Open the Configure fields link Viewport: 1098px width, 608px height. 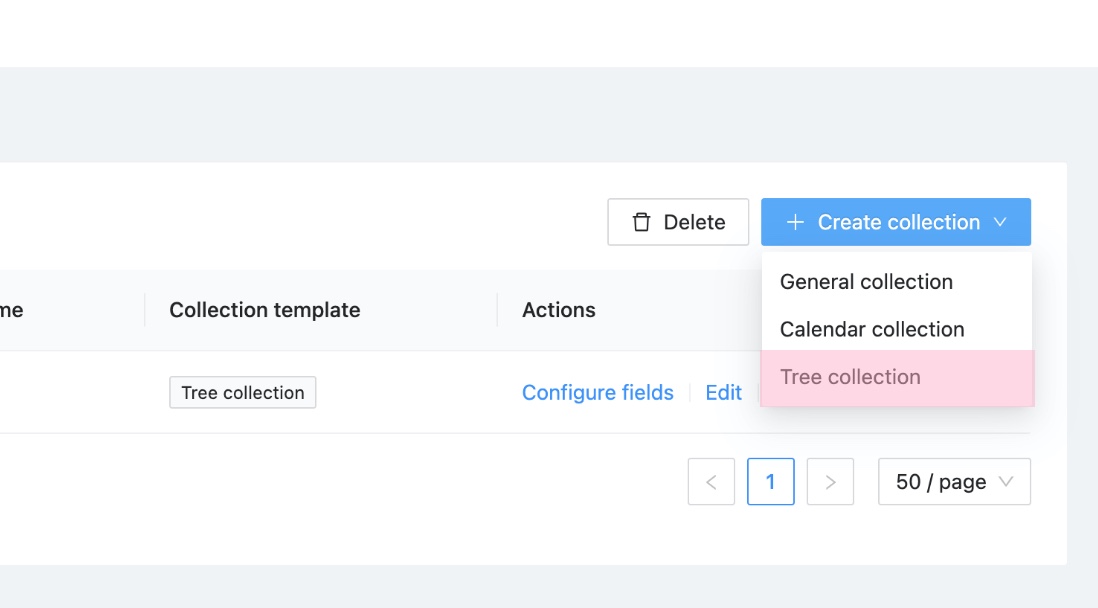[597, 392]
